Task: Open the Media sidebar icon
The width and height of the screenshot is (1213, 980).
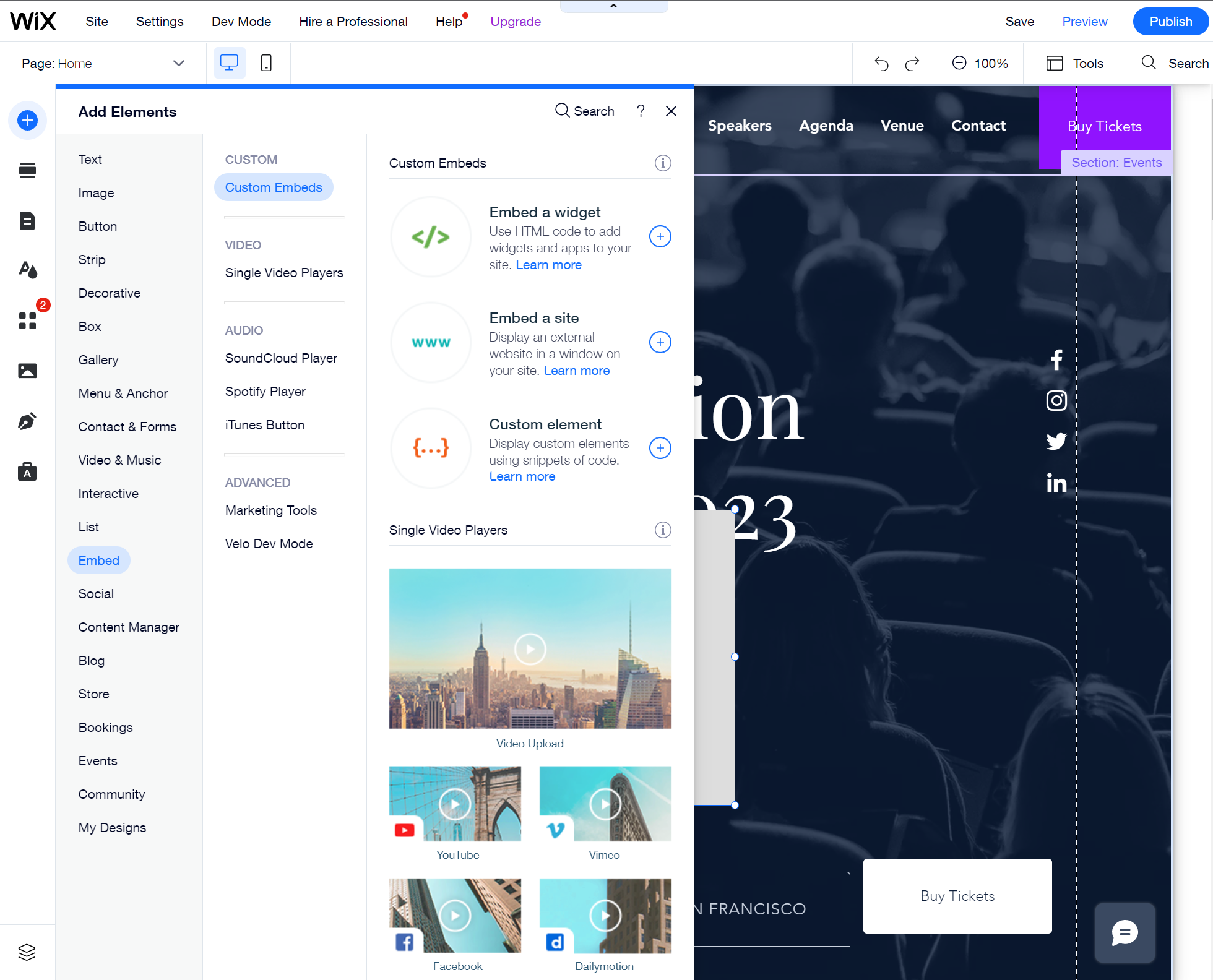Action: tap(27, 371)
